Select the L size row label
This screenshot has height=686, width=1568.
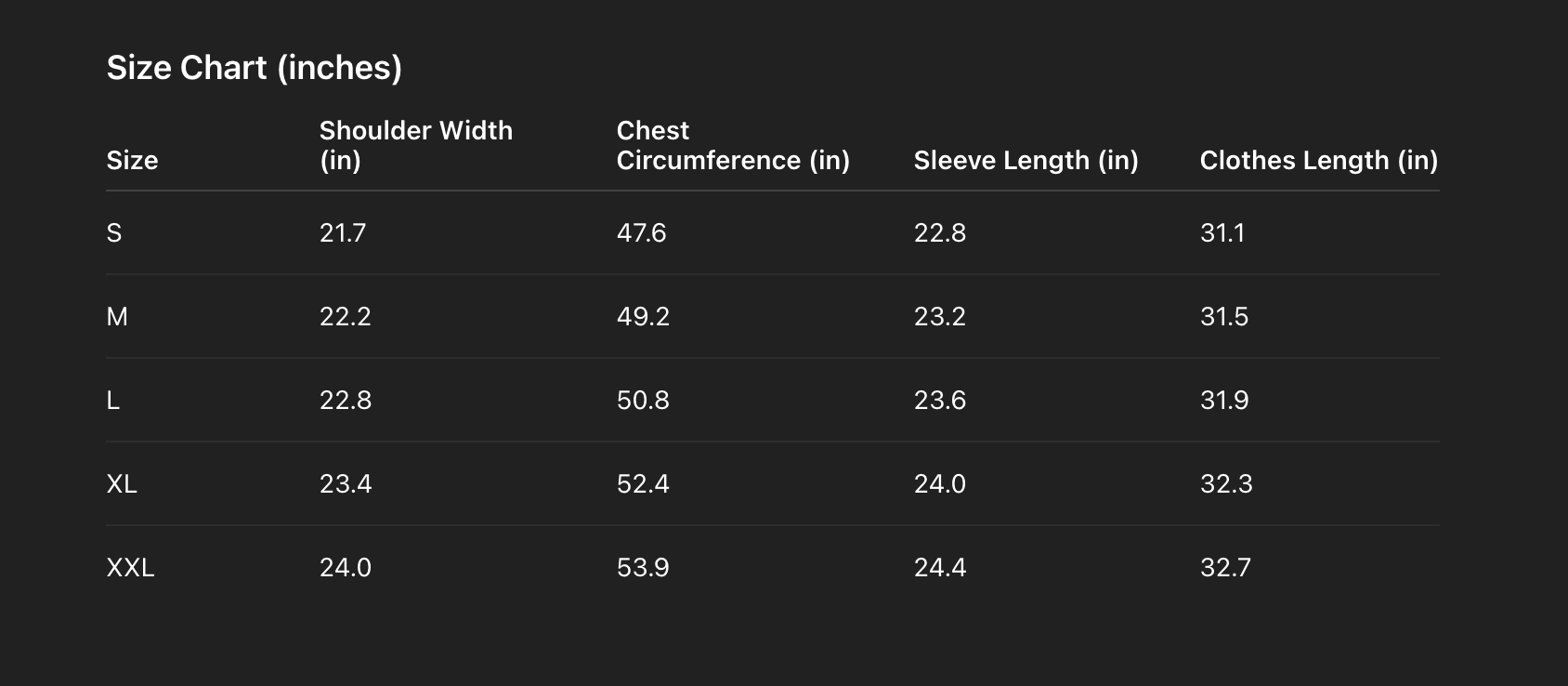113,400
